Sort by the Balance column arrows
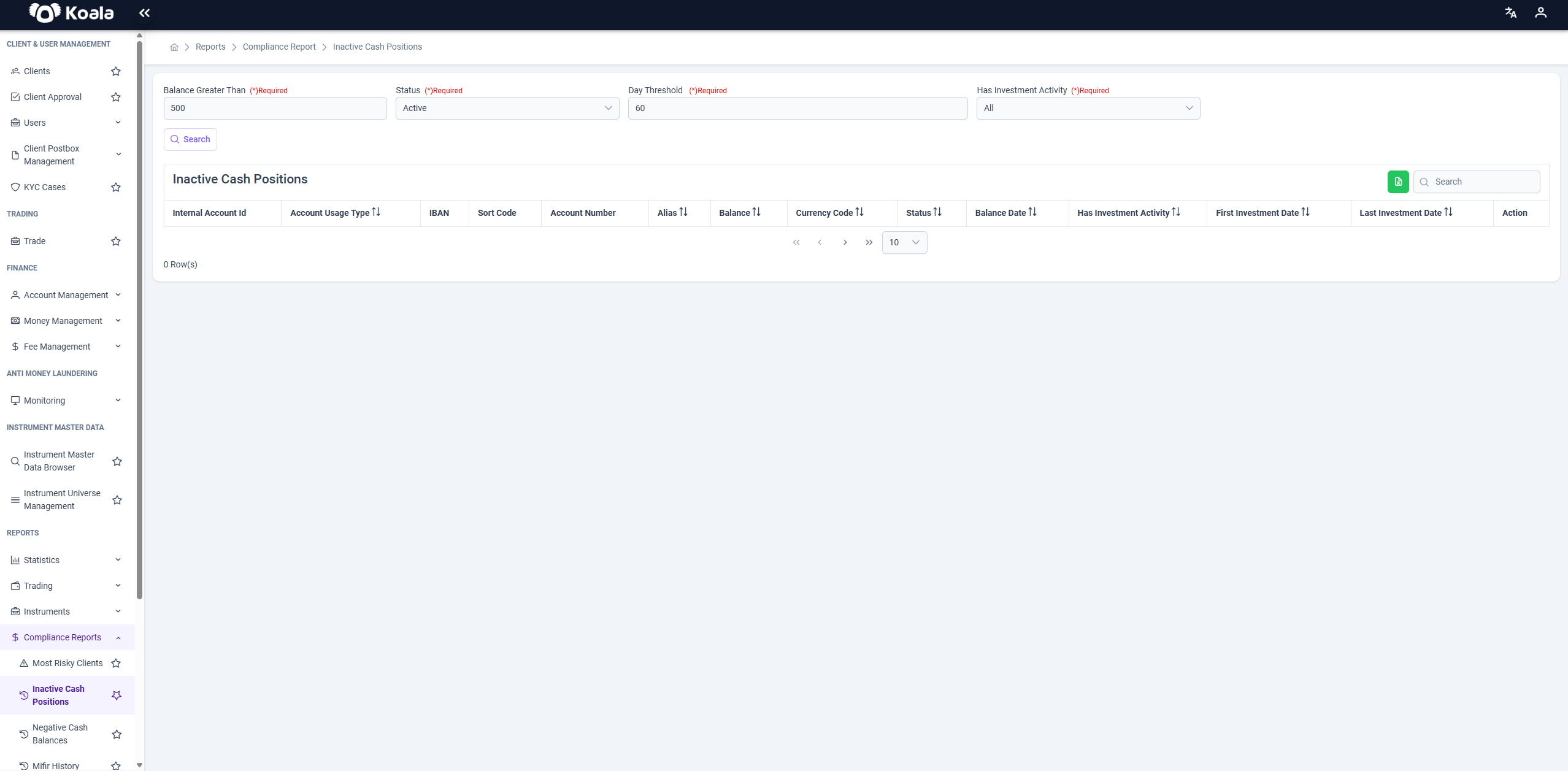This screenshot has height=771, width=1568. point(756,212)
